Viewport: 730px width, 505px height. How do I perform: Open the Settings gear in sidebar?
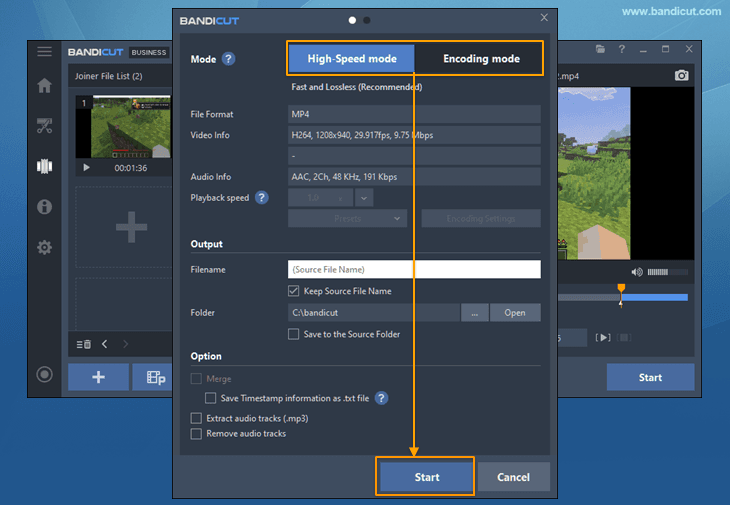(x=44, y=247)
